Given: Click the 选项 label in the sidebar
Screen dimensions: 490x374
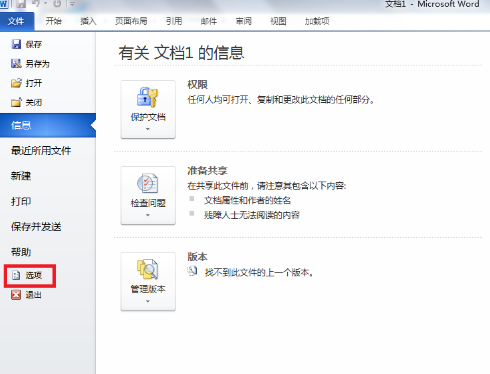Looking at the screenshot, I should click(34, 275).
